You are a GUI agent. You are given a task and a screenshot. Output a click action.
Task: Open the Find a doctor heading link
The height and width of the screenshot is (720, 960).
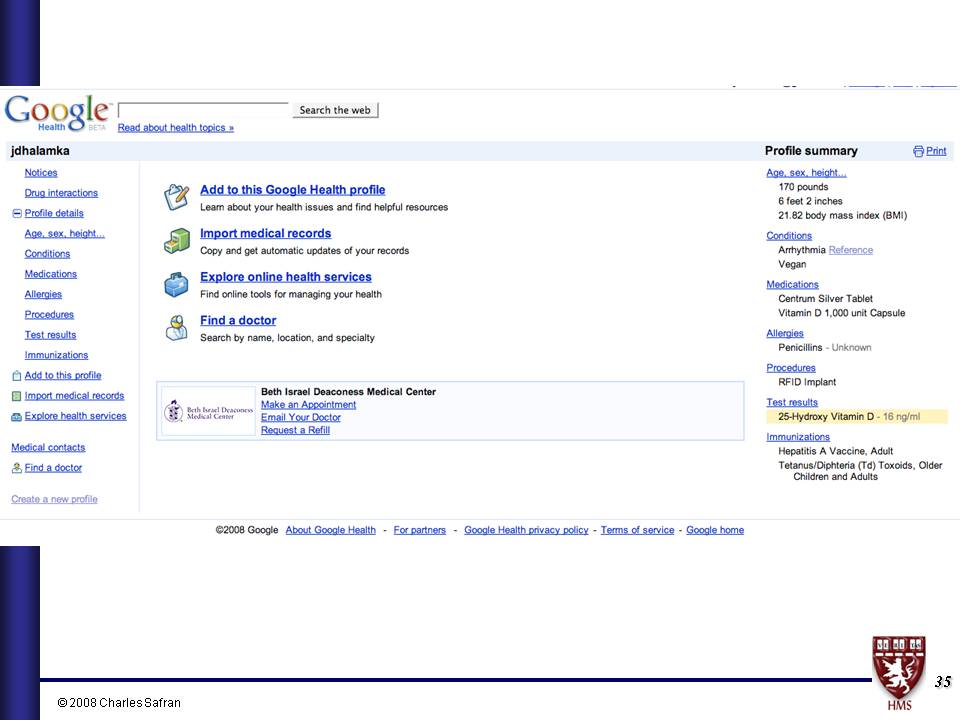pos(238,320)
